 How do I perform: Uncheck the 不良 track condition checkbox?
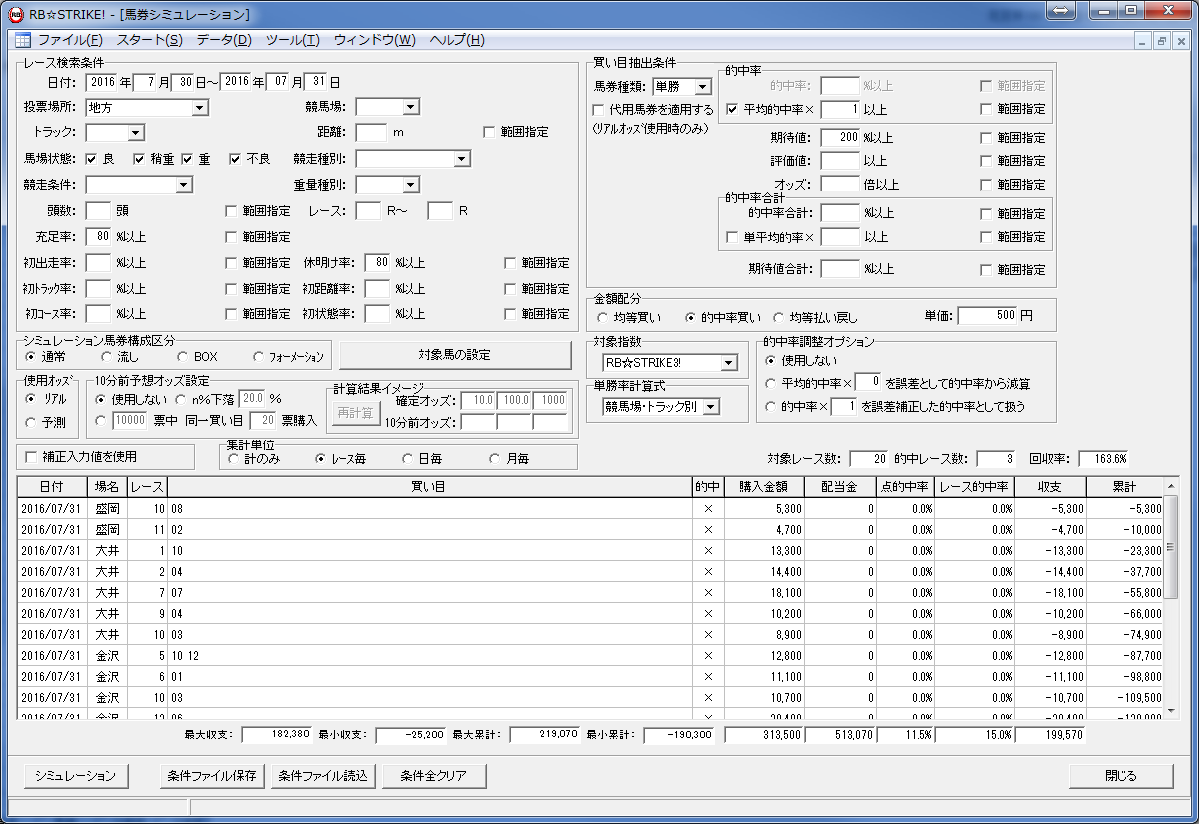point(235,159)
